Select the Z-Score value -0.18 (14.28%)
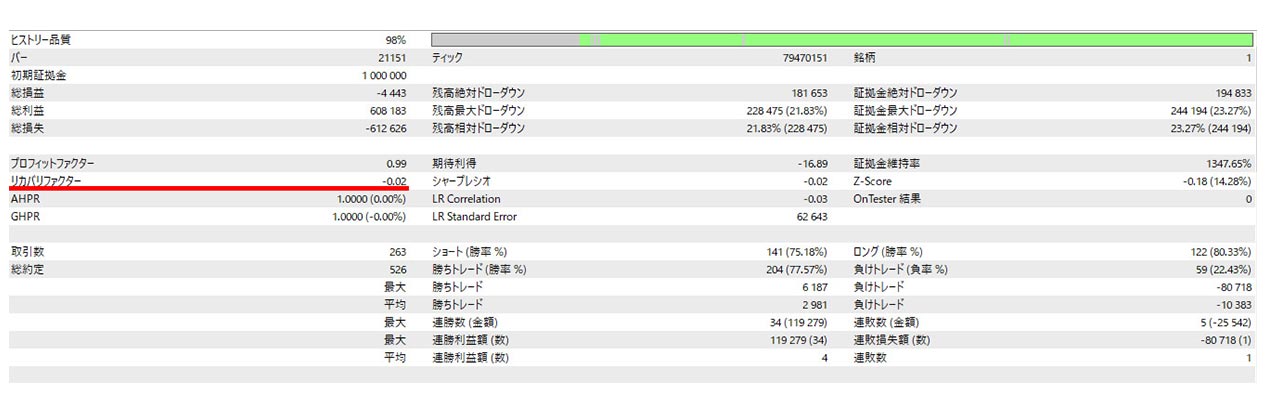1266x412 pixels. (x=1216, y=181)
